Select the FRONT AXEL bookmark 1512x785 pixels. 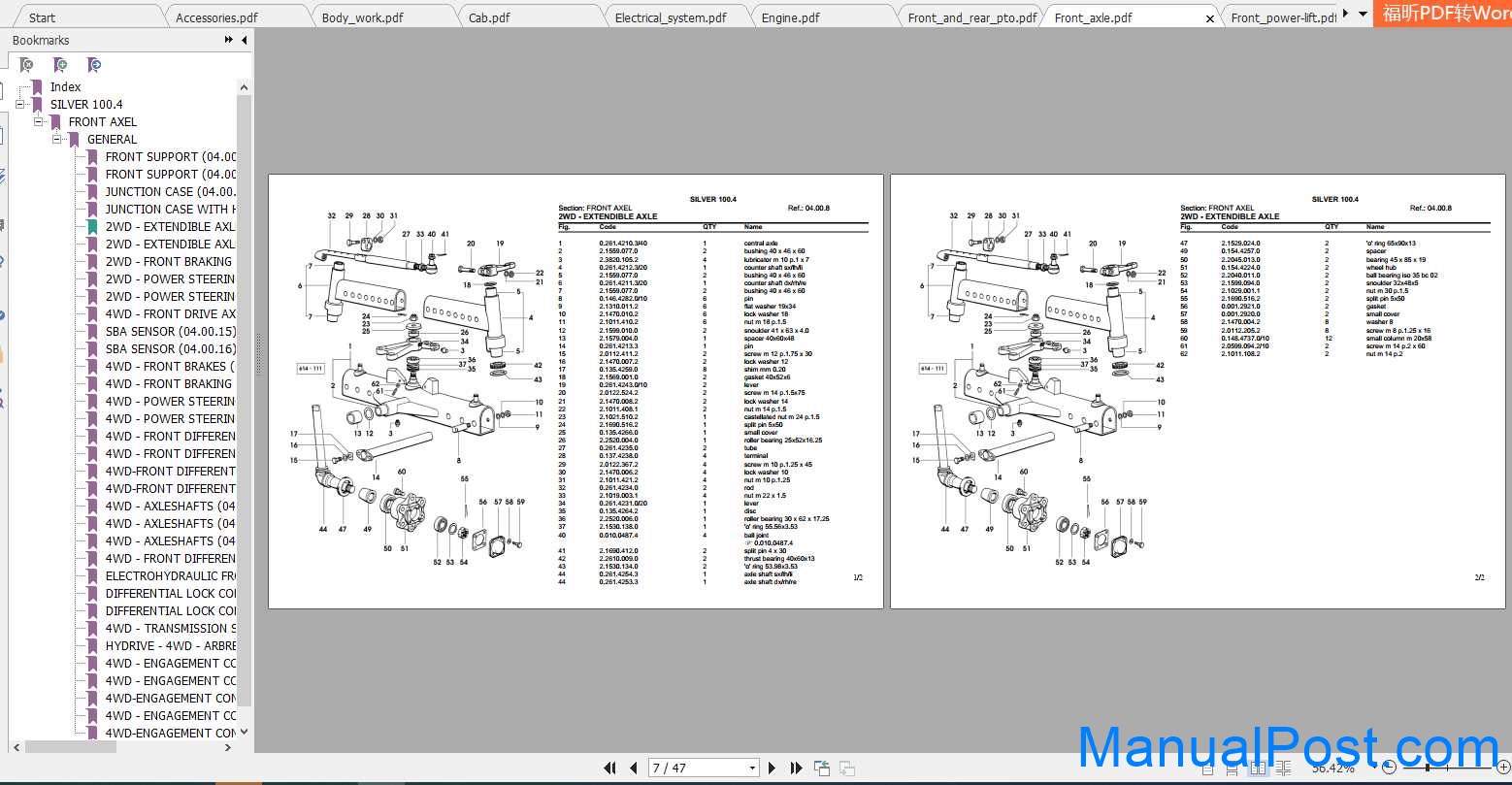tap(103, 121)
